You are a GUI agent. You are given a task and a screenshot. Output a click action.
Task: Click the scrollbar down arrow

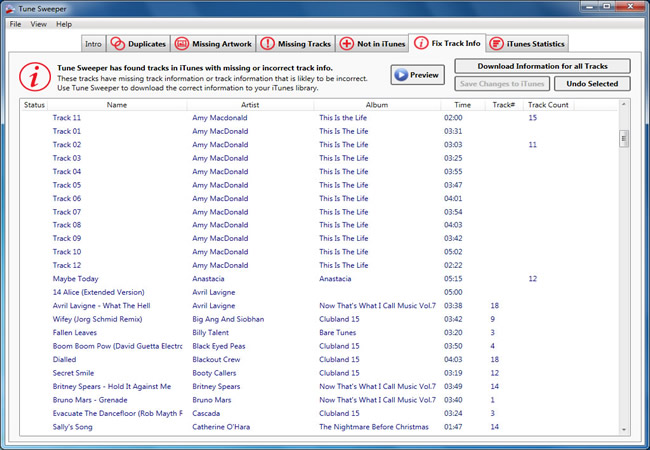[624, 430]
